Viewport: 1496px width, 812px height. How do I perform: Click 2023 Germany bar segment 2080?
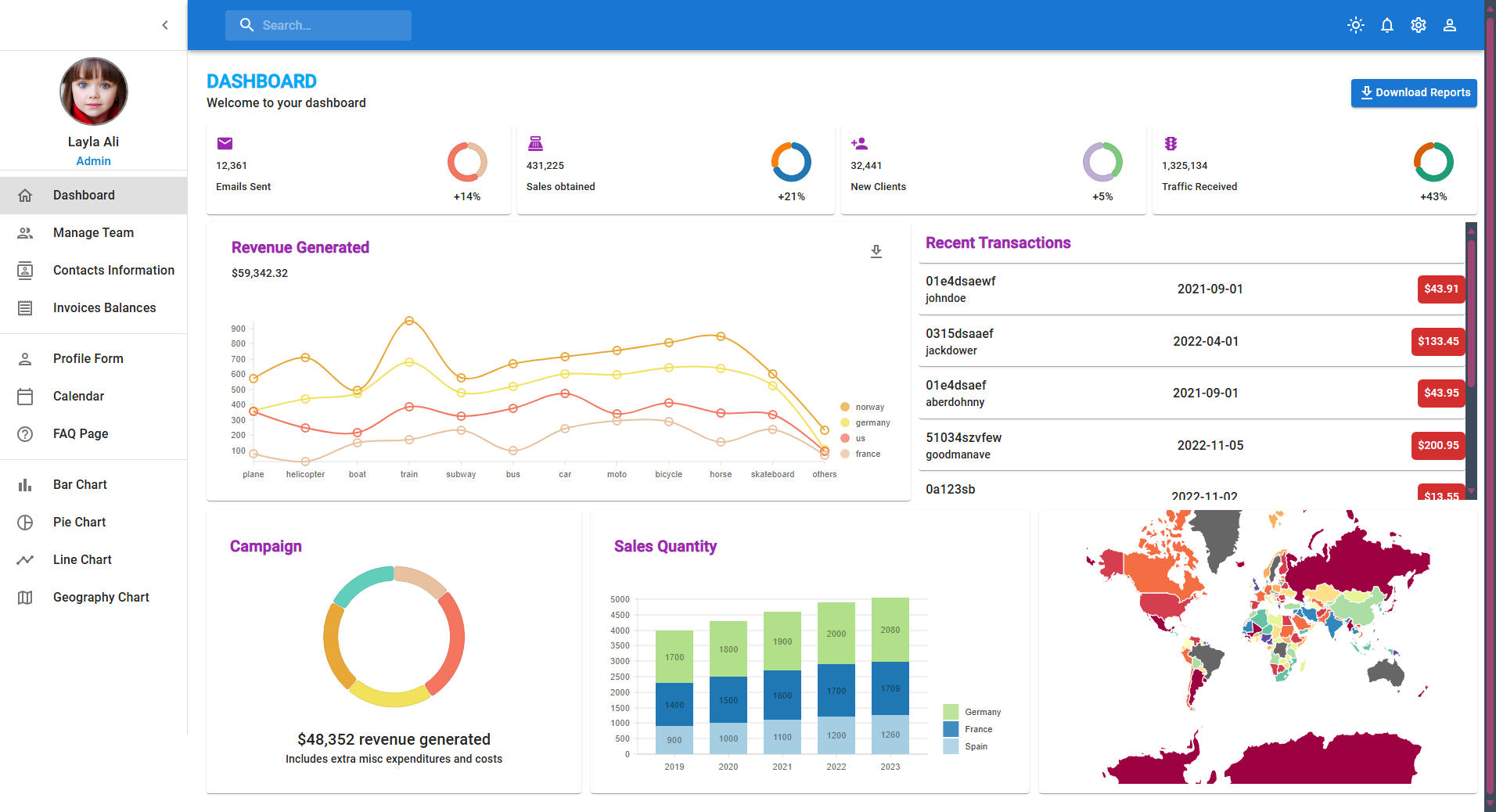pos(890,630)
